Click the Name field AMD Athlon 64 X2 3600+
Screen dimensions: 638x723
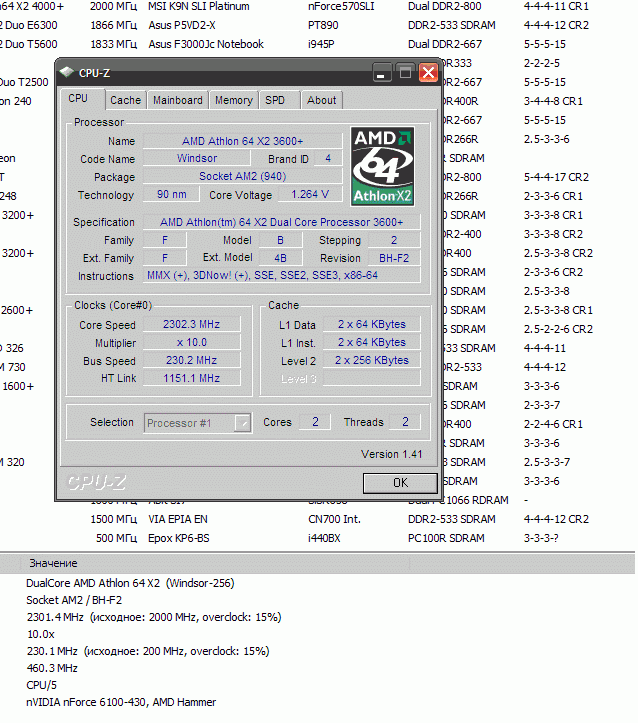pyautogui.click(x=242, y=141)
